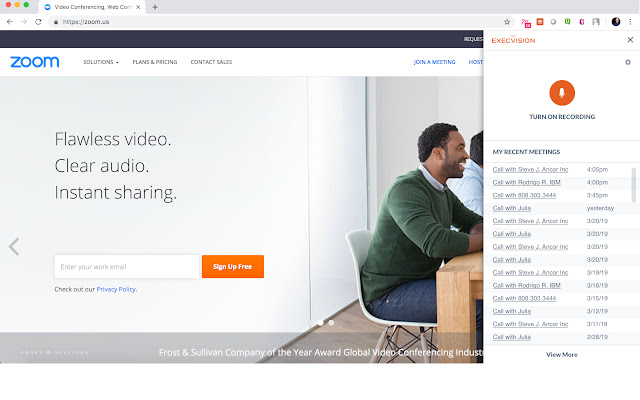Turn on recording with microphone button
The width and height of the screenshot is (640, 400).
click(x=562, y=93)
